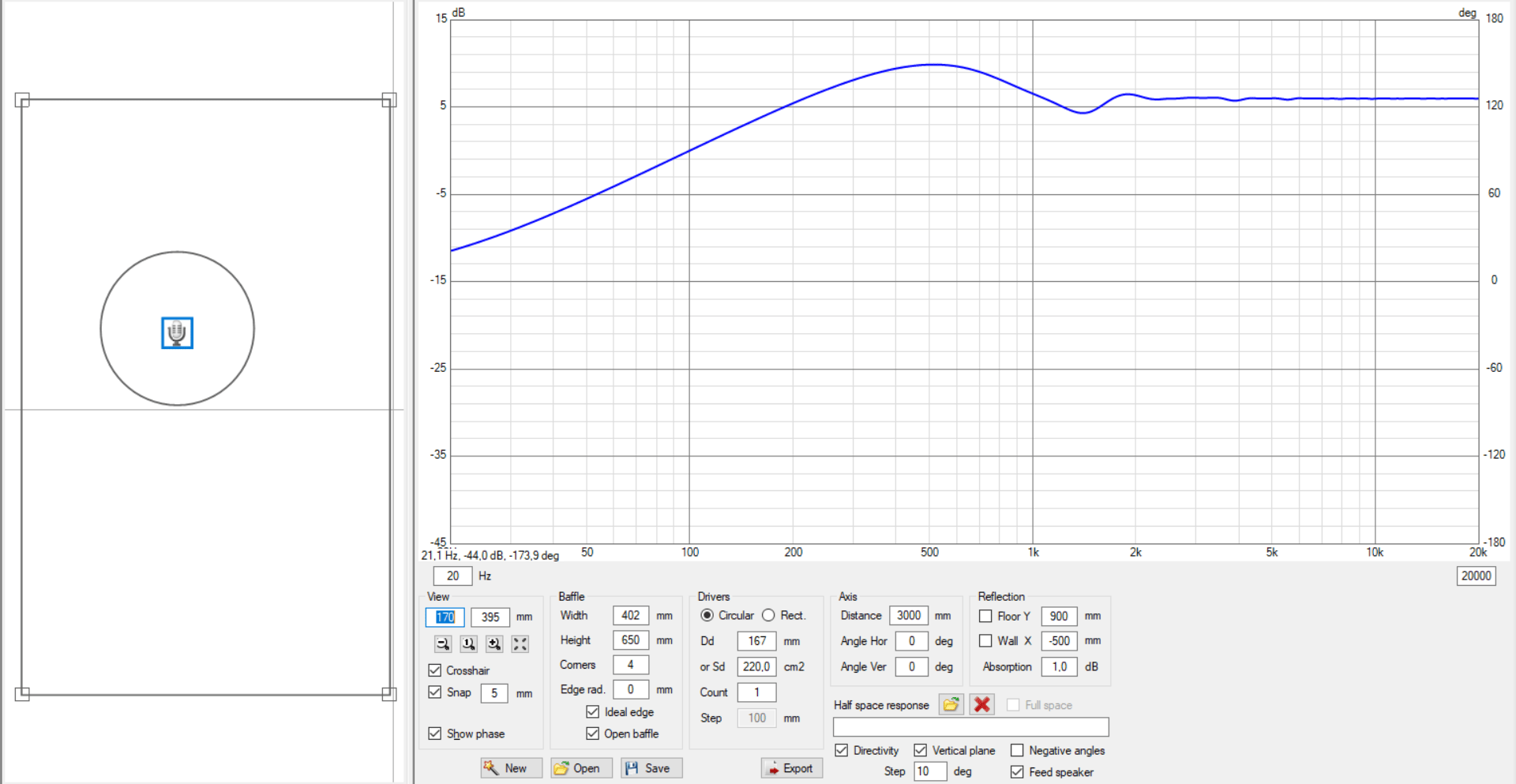Click the top-left baffle corner handle
1516x784 pixels.
coord(22,100)
